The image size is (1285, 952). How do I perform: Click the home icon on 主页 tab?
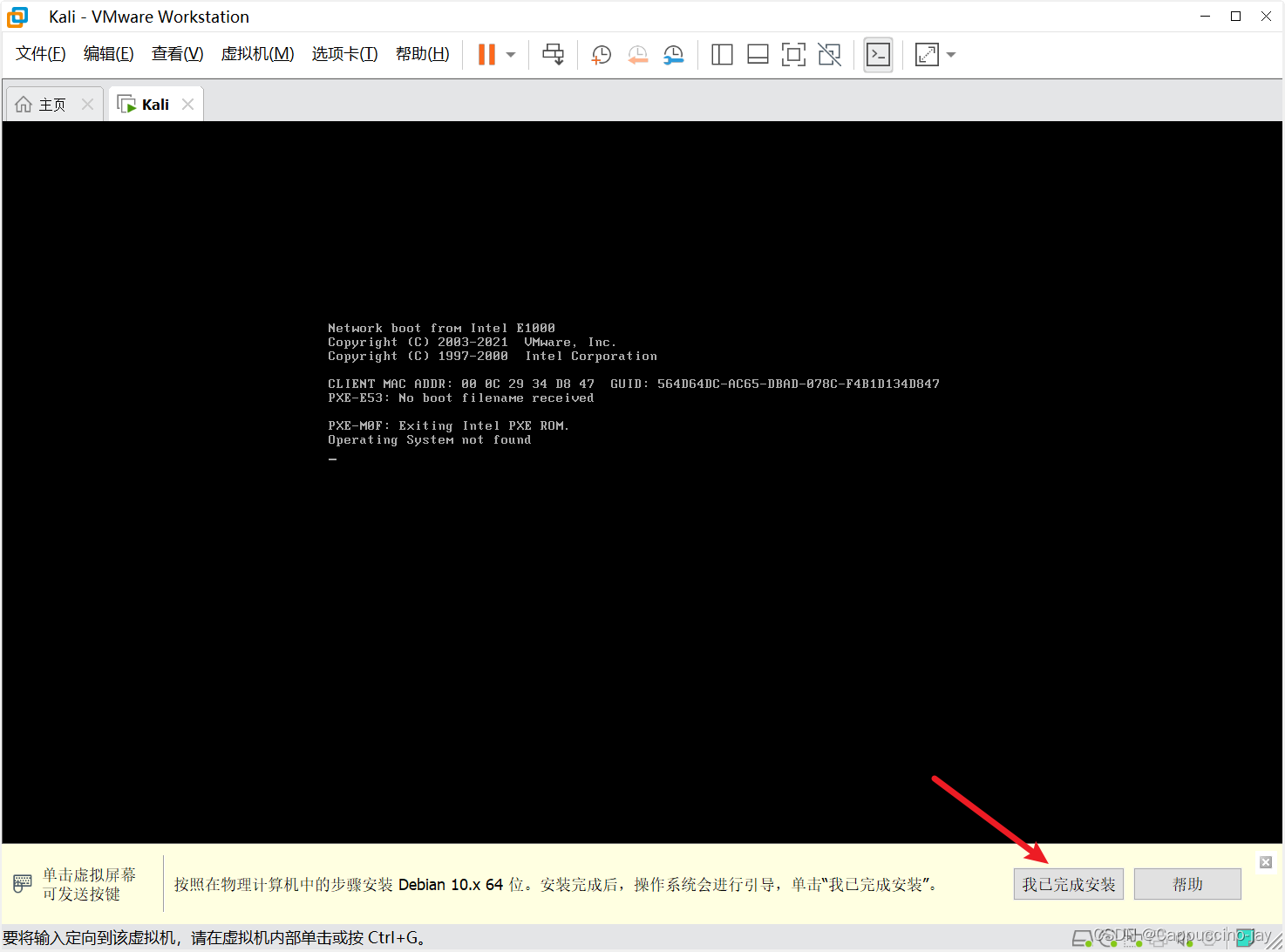pos(24,105)
